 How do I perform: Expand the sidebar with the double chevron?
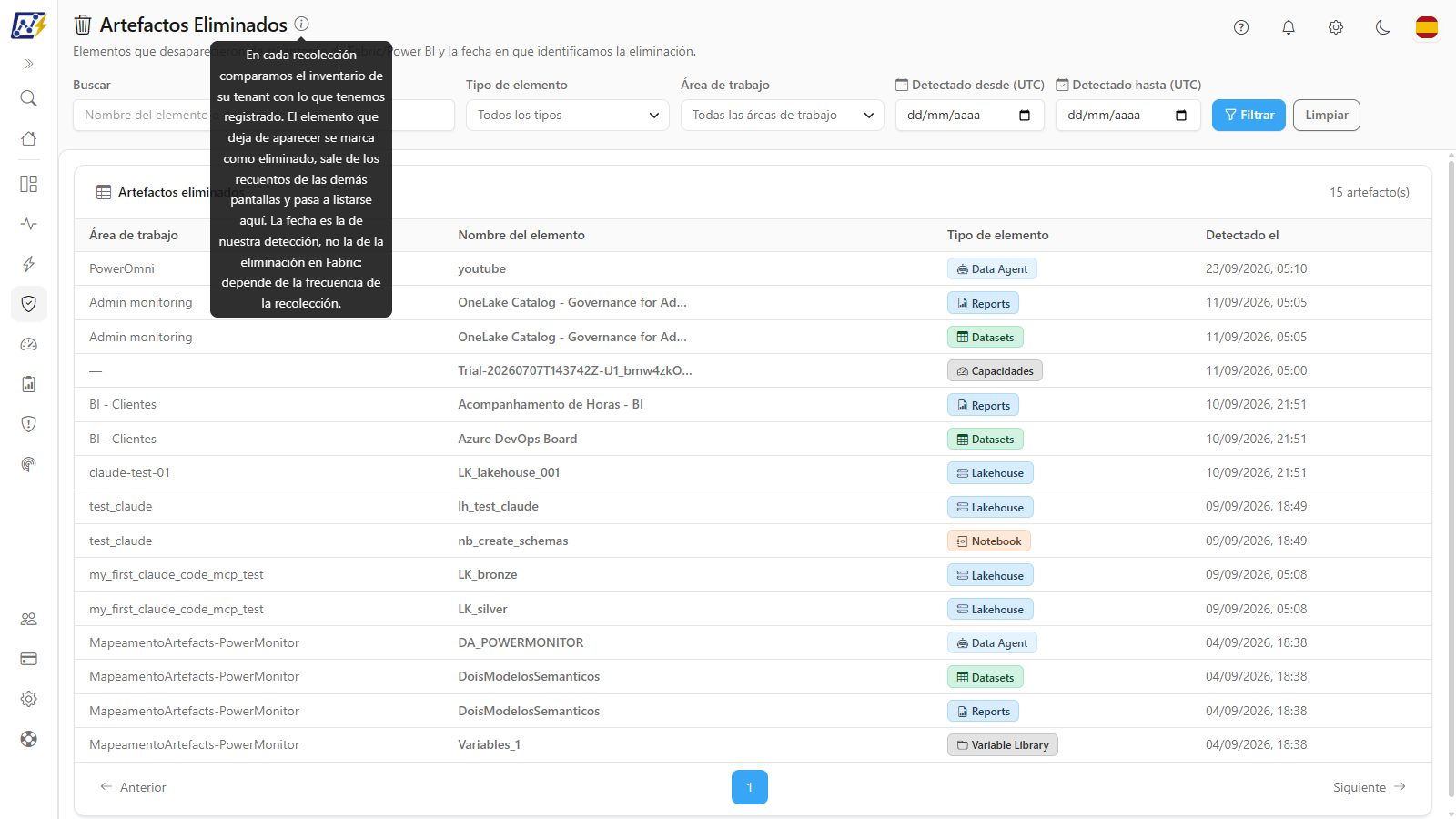(29, 64)
